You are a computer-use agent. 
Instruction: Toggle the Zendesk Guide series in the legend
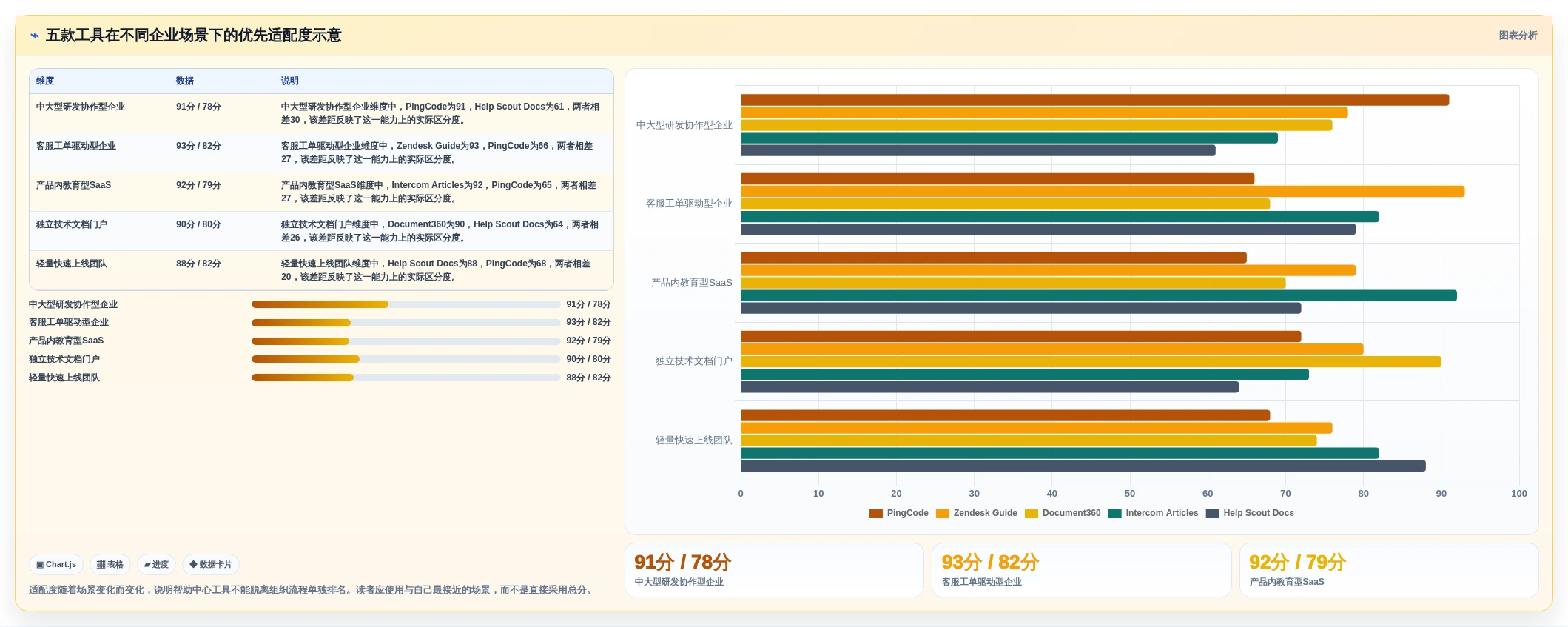pos(976,513)
